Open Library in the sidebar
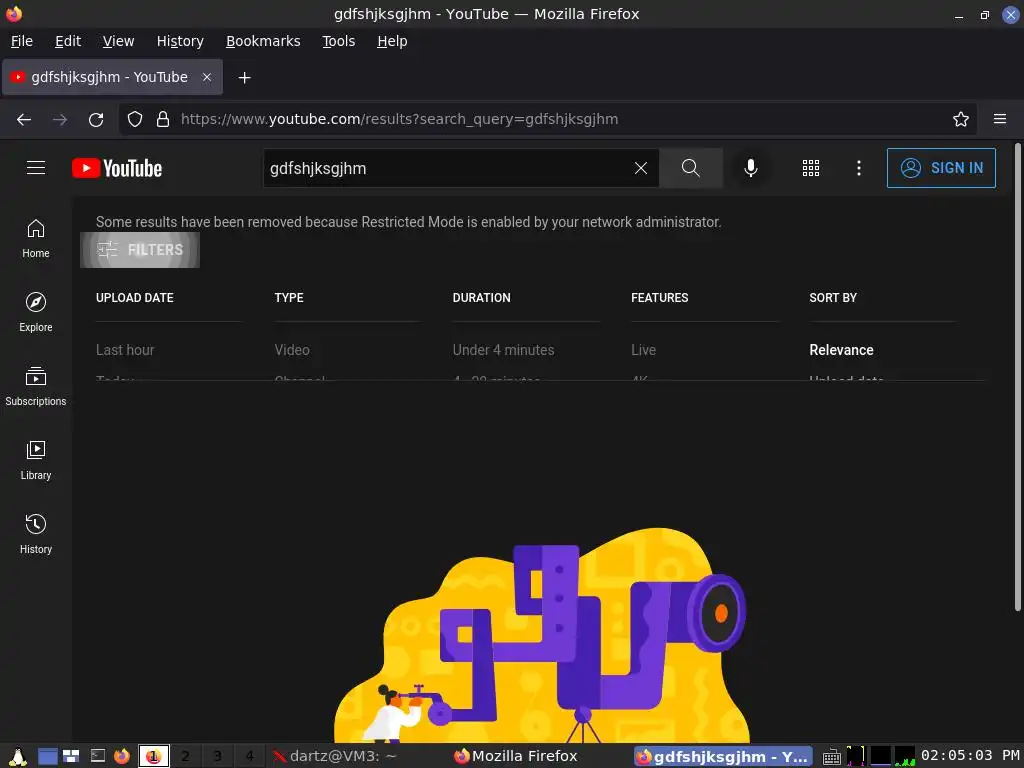The image size is (1024, 768). 36,460
